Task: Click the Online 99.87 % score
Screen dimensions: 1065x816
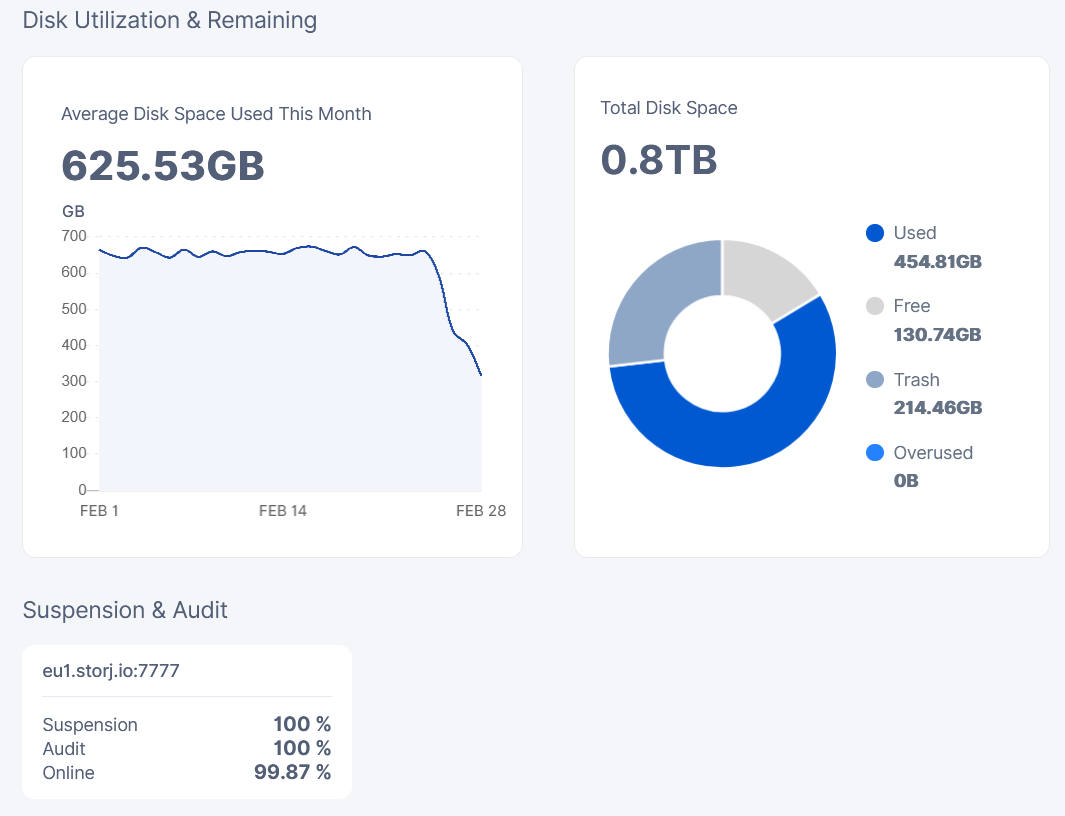Action: (292, 772)
